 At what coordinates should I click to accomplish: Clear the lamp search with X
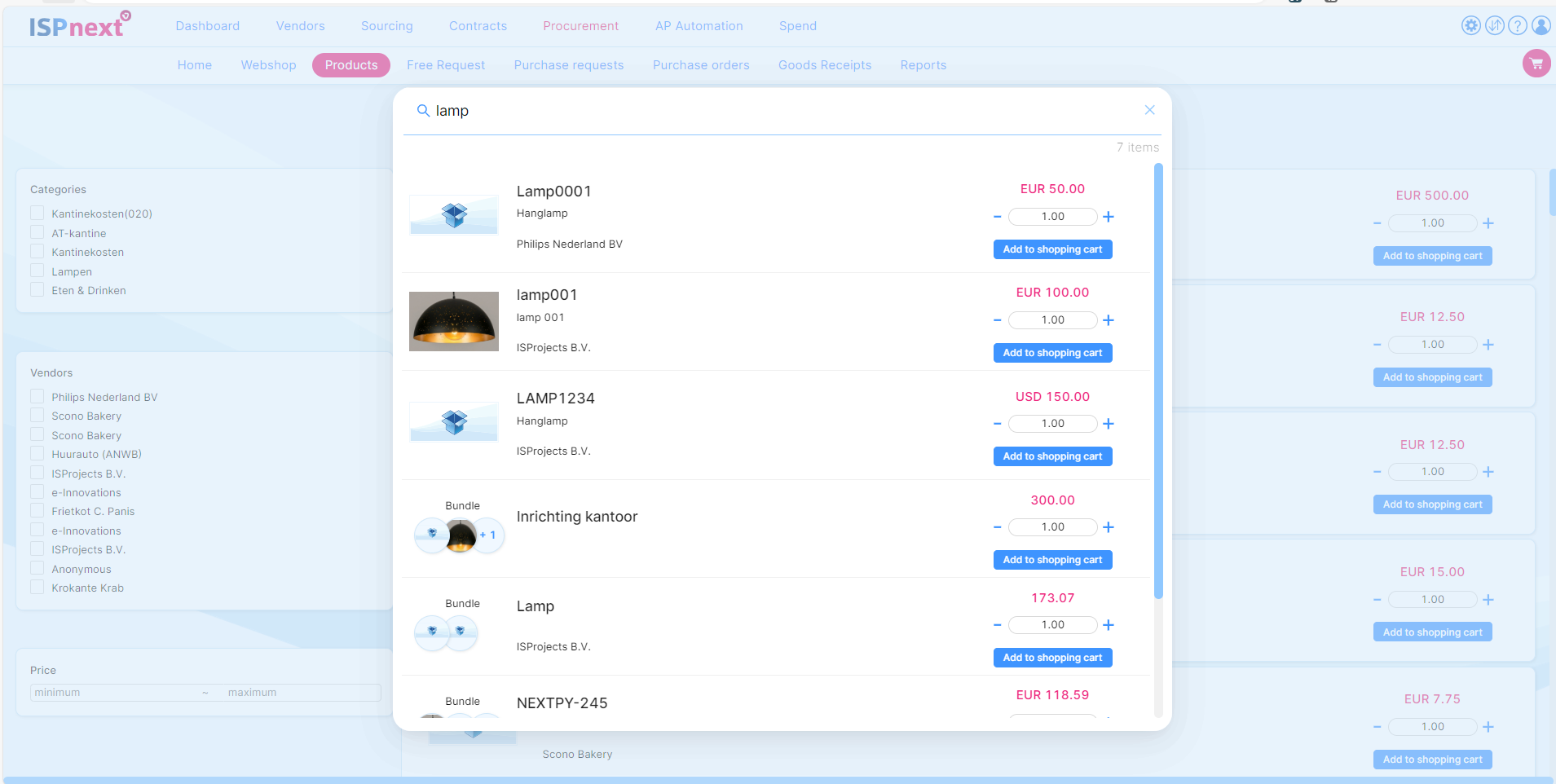(1149, 110)
